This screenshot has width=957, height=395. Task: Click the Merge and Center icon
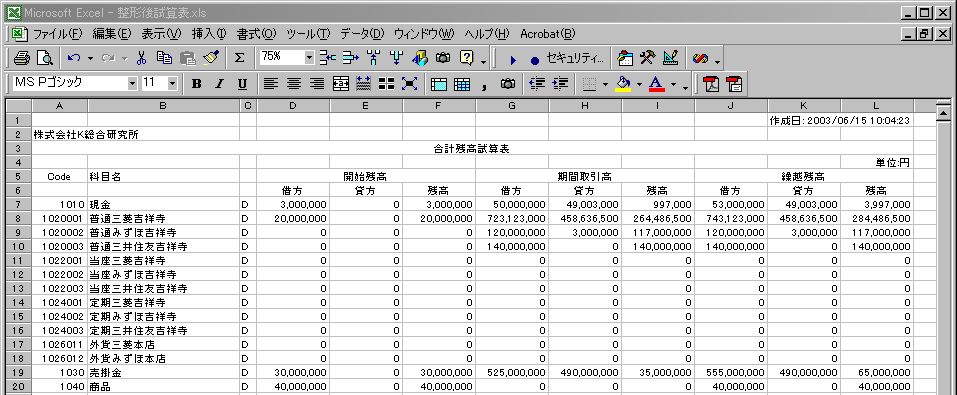[341, 84]
